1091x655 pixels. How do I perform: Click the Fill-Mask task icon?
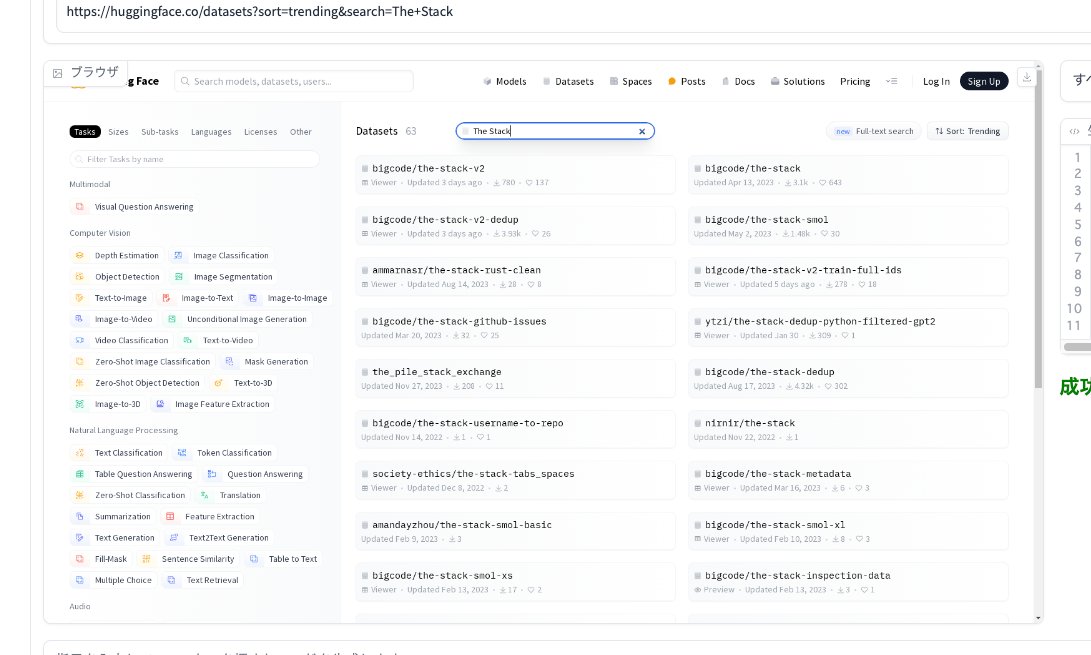coord(79,559)
